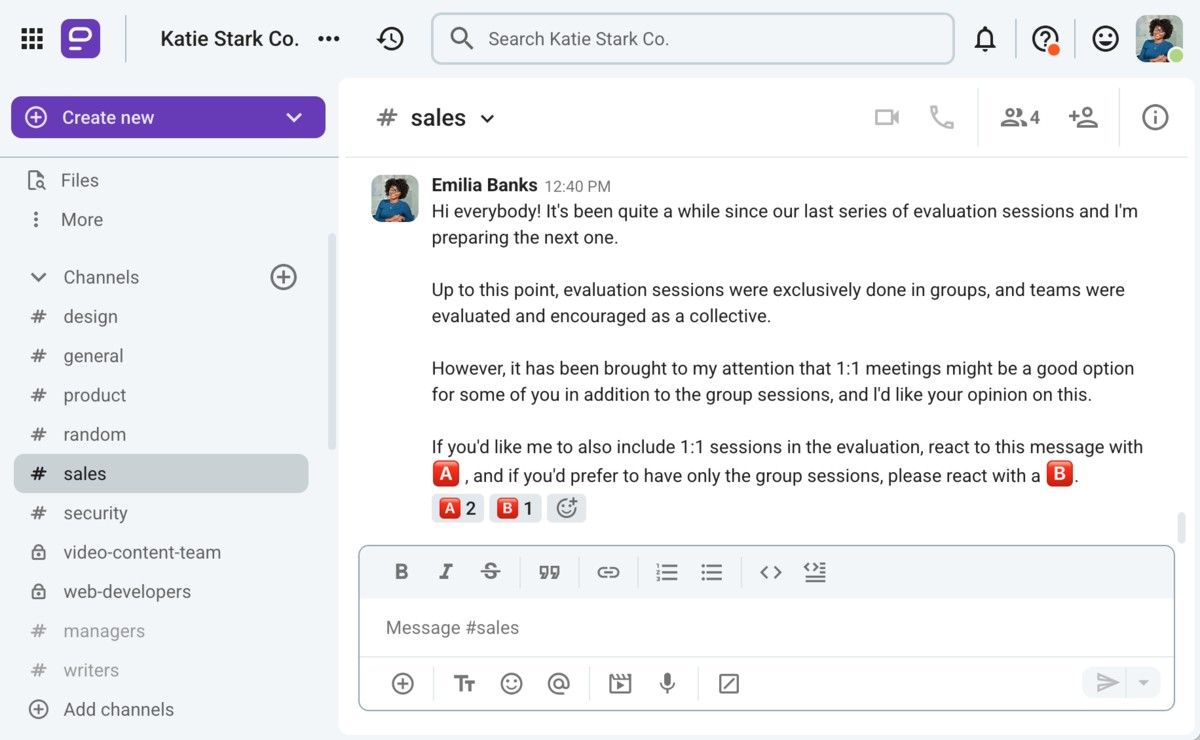Open the sales channel name dropdown
Image resolution: width=1200 pixels, height=740 pixels.
click(487, 119)
